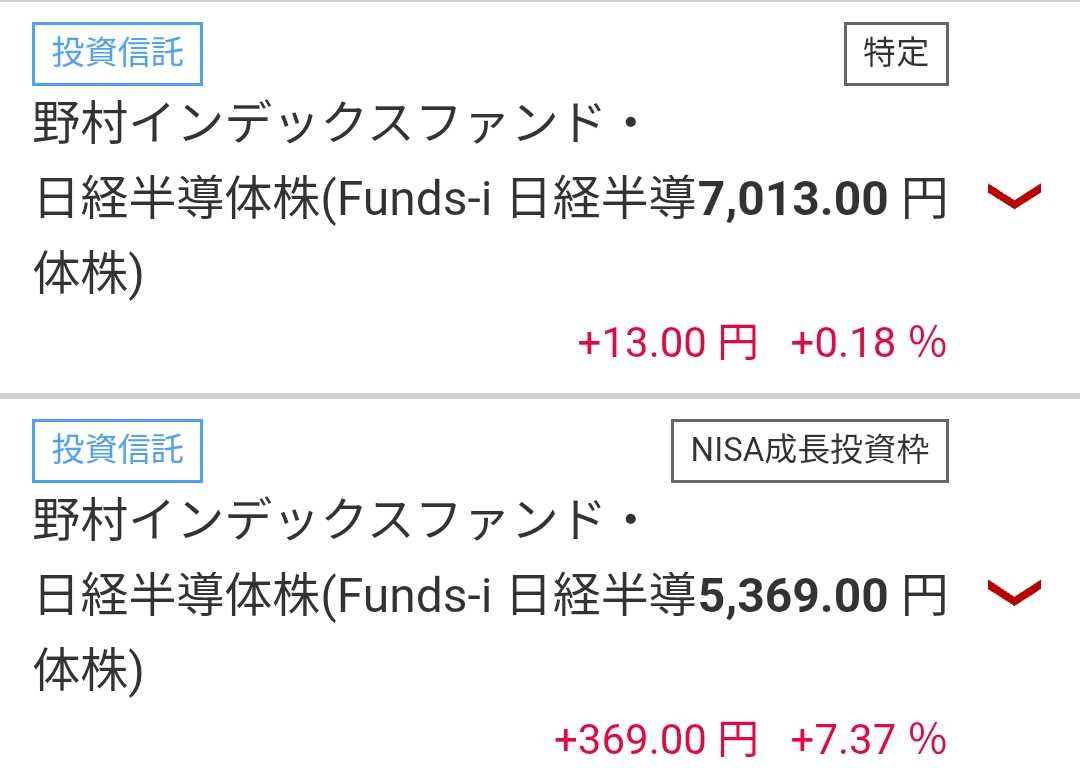
Task: Tap the trailing 体株) text in the NISA card
Action: (88, 672)
